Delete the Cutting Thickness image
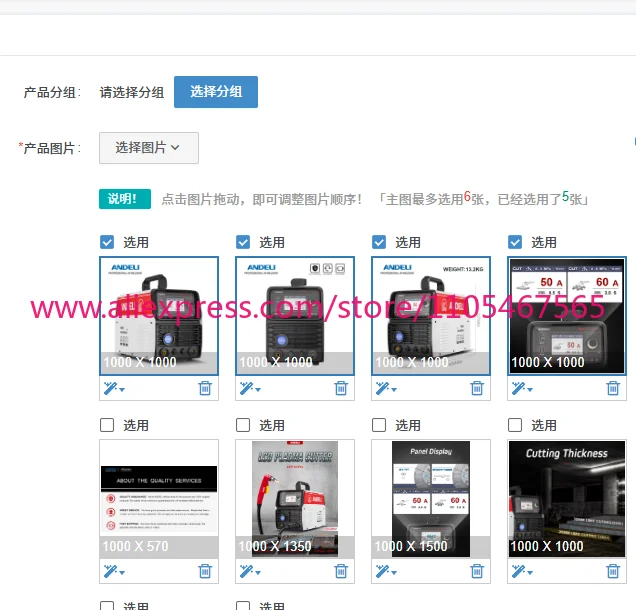This screenshot has width=636, height=610. pyautogui.click(x=613, y=571)
